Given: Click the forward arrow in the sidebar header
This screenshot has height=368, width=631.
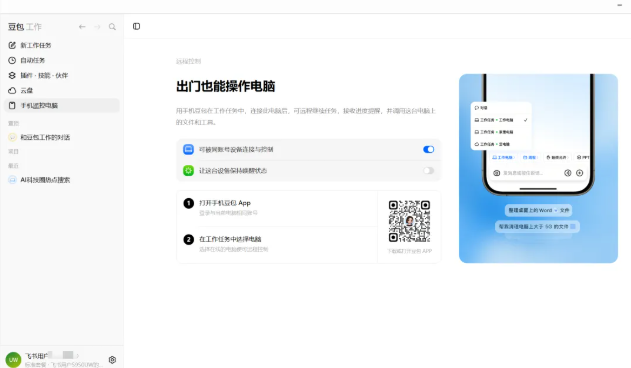Looking at the screenshot, I should pyautogui.click(x=97, y=27).
